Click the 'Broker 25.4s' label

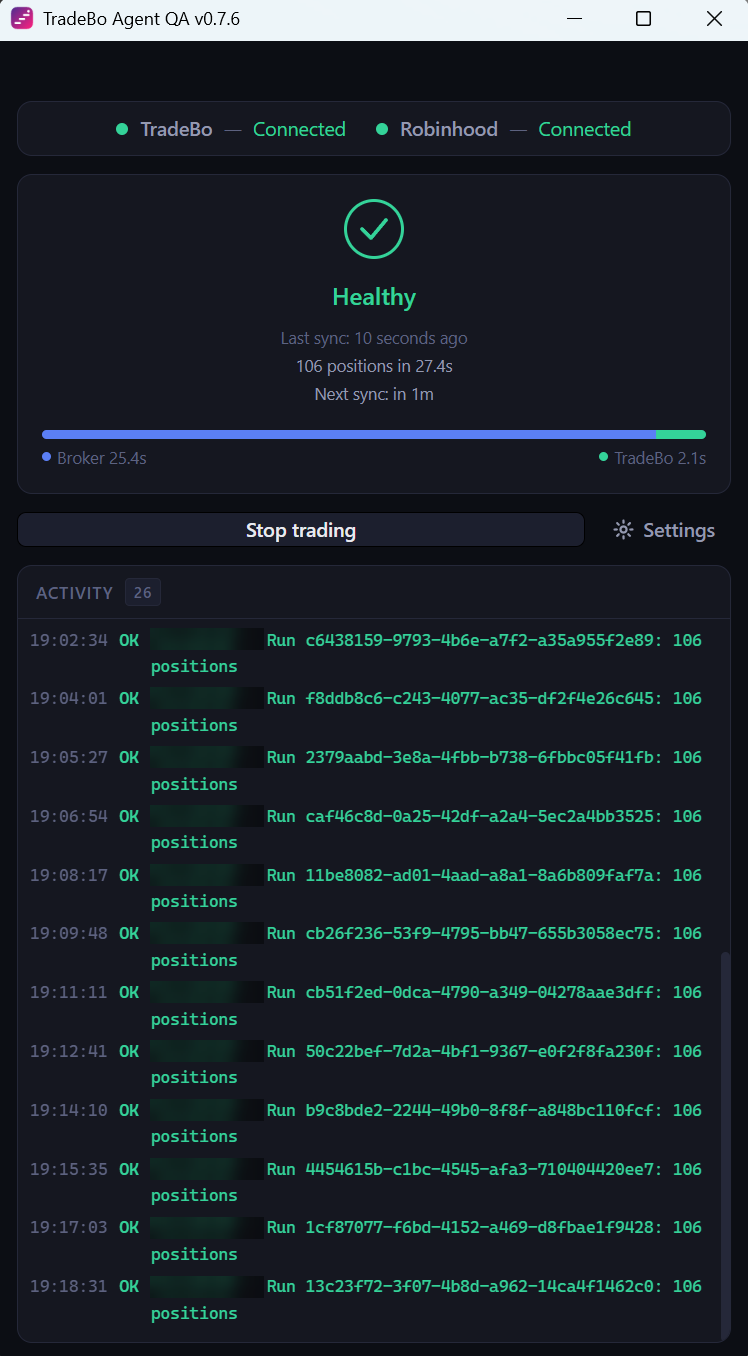(x=102, y=458)
